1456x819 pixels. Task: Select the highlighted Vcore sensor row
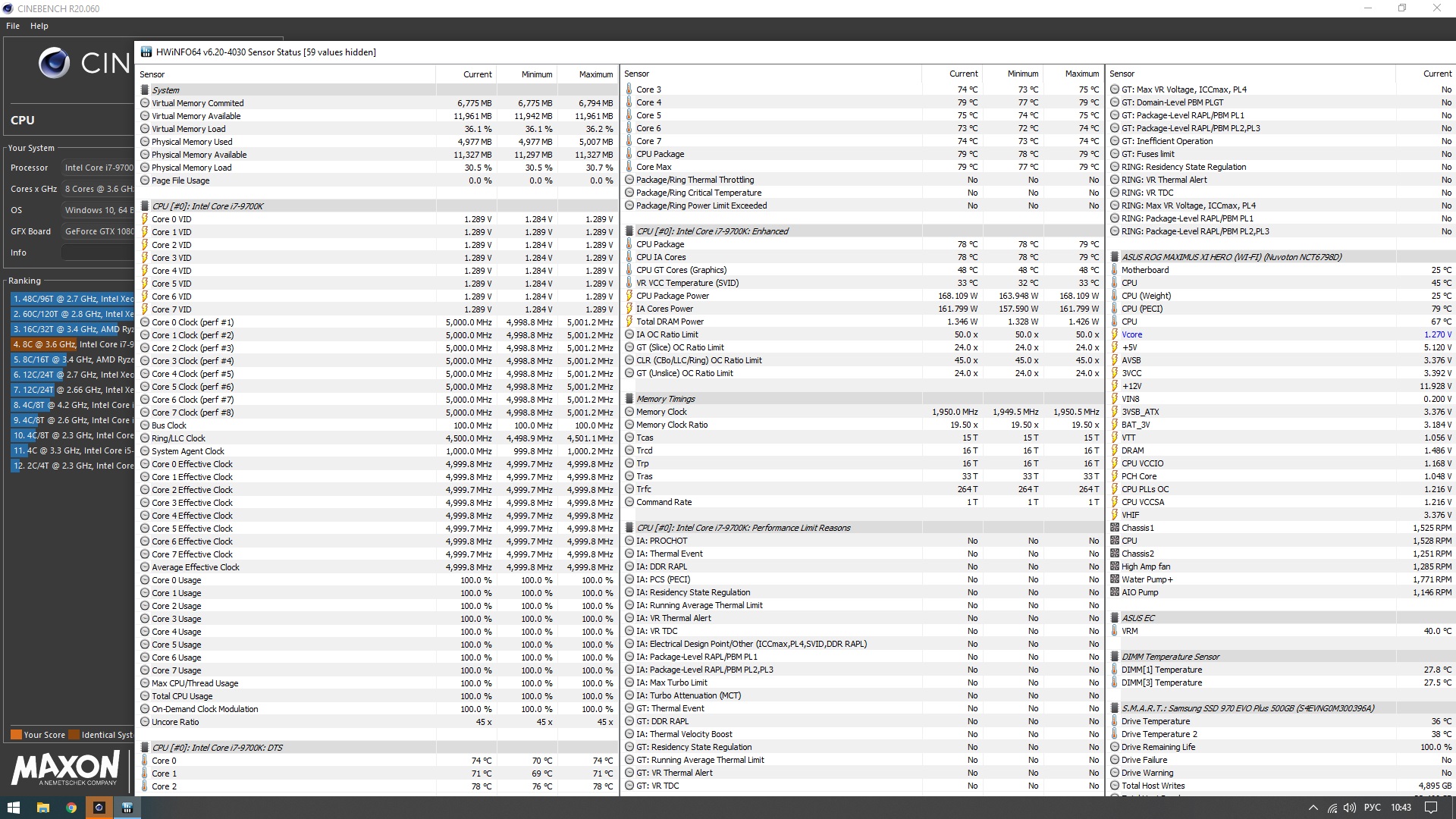[1132, 334]
